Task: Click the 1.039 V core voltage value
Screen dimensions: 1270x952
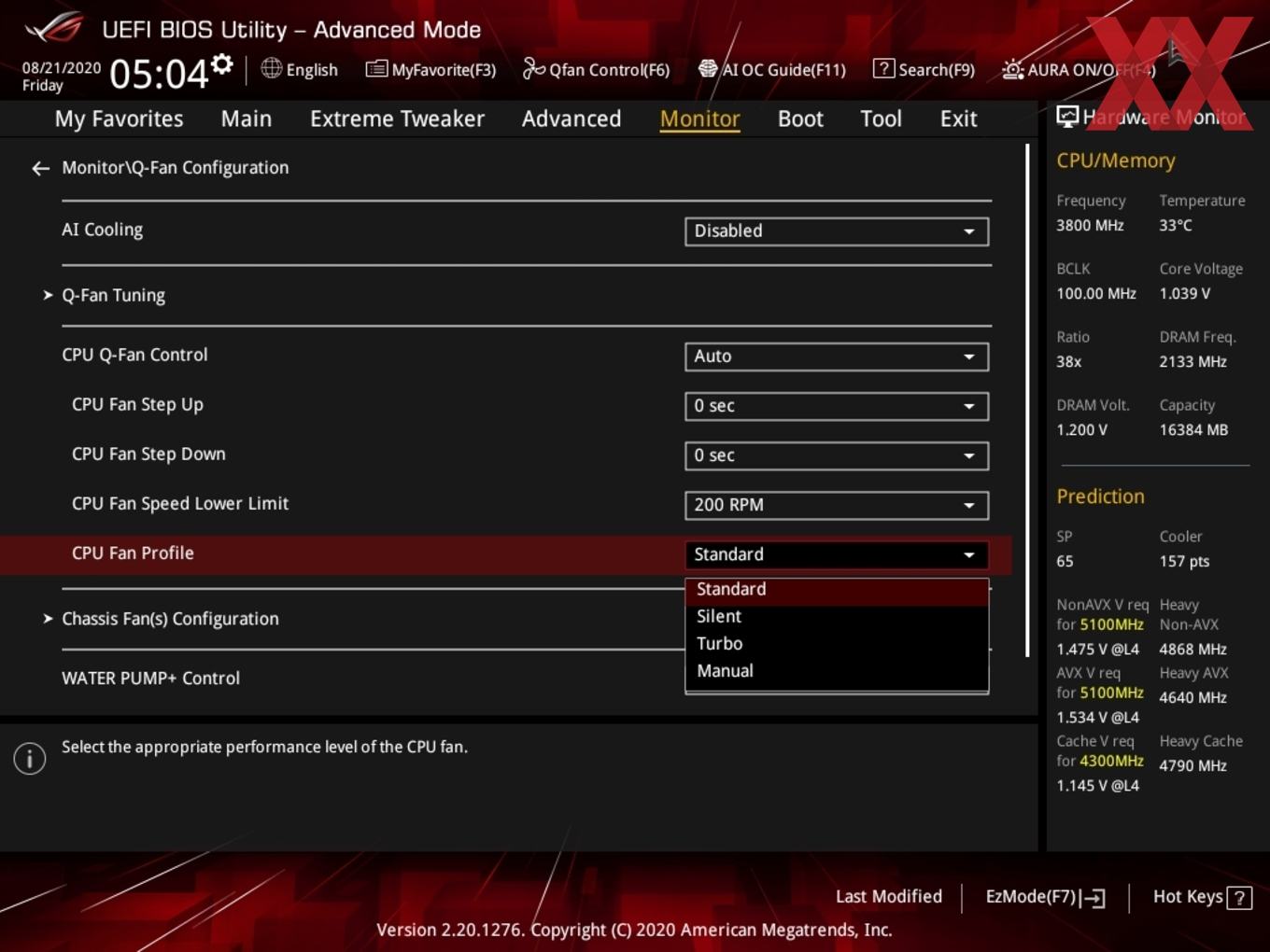Action: click(1184, 293)
